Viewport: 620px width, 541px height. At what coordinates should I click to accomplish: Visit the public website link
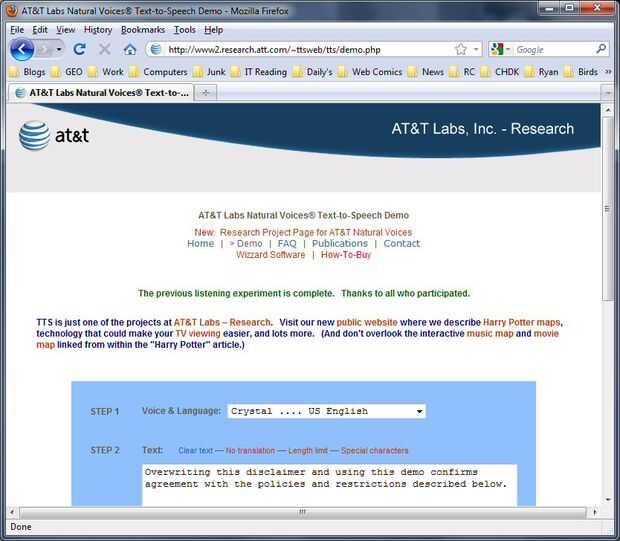coord(367,322)
